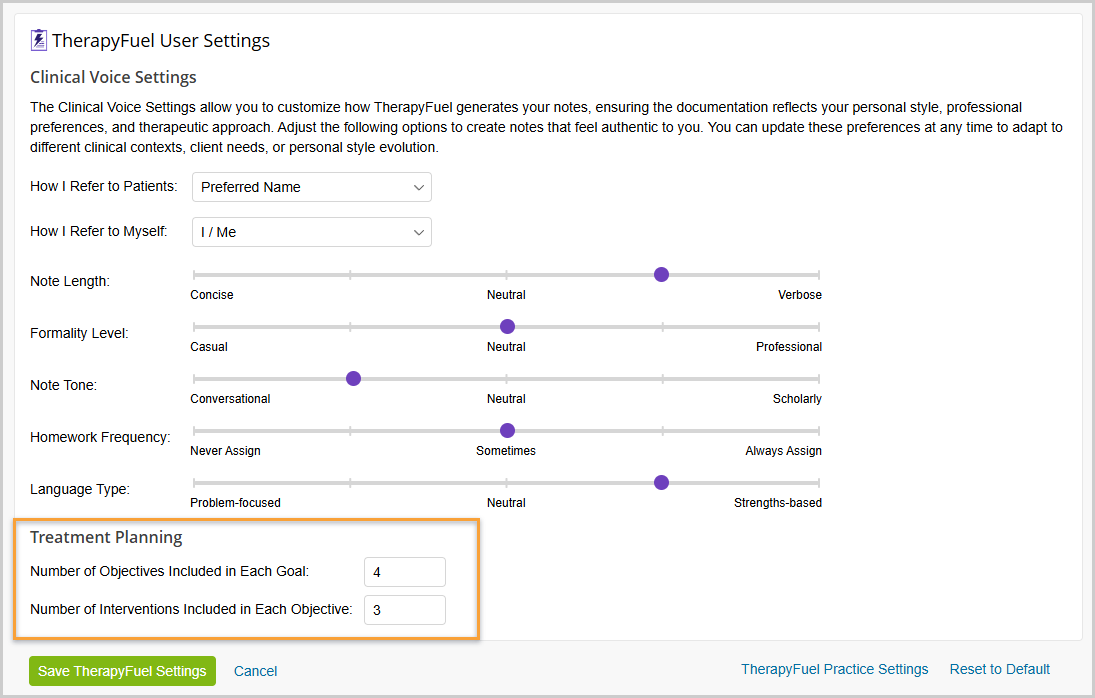This screenshot has height=698, width=1095.
Task: Click the Casual label under Formality Level
Action: pyautogui.click(x=209, y=346)
